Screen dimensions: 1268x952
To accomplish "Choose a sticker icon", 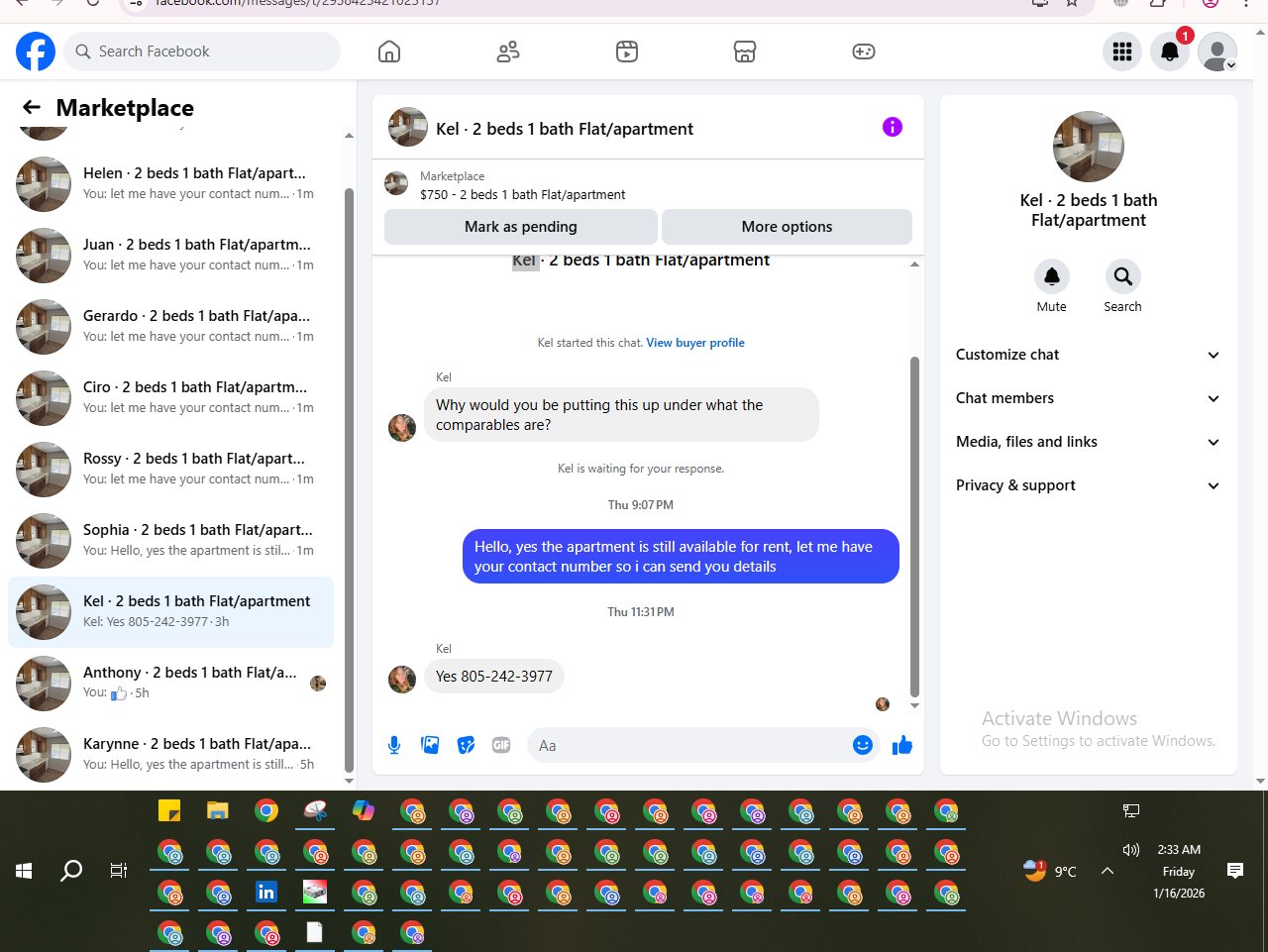I will pyautogui.click(x=466, y=745).
